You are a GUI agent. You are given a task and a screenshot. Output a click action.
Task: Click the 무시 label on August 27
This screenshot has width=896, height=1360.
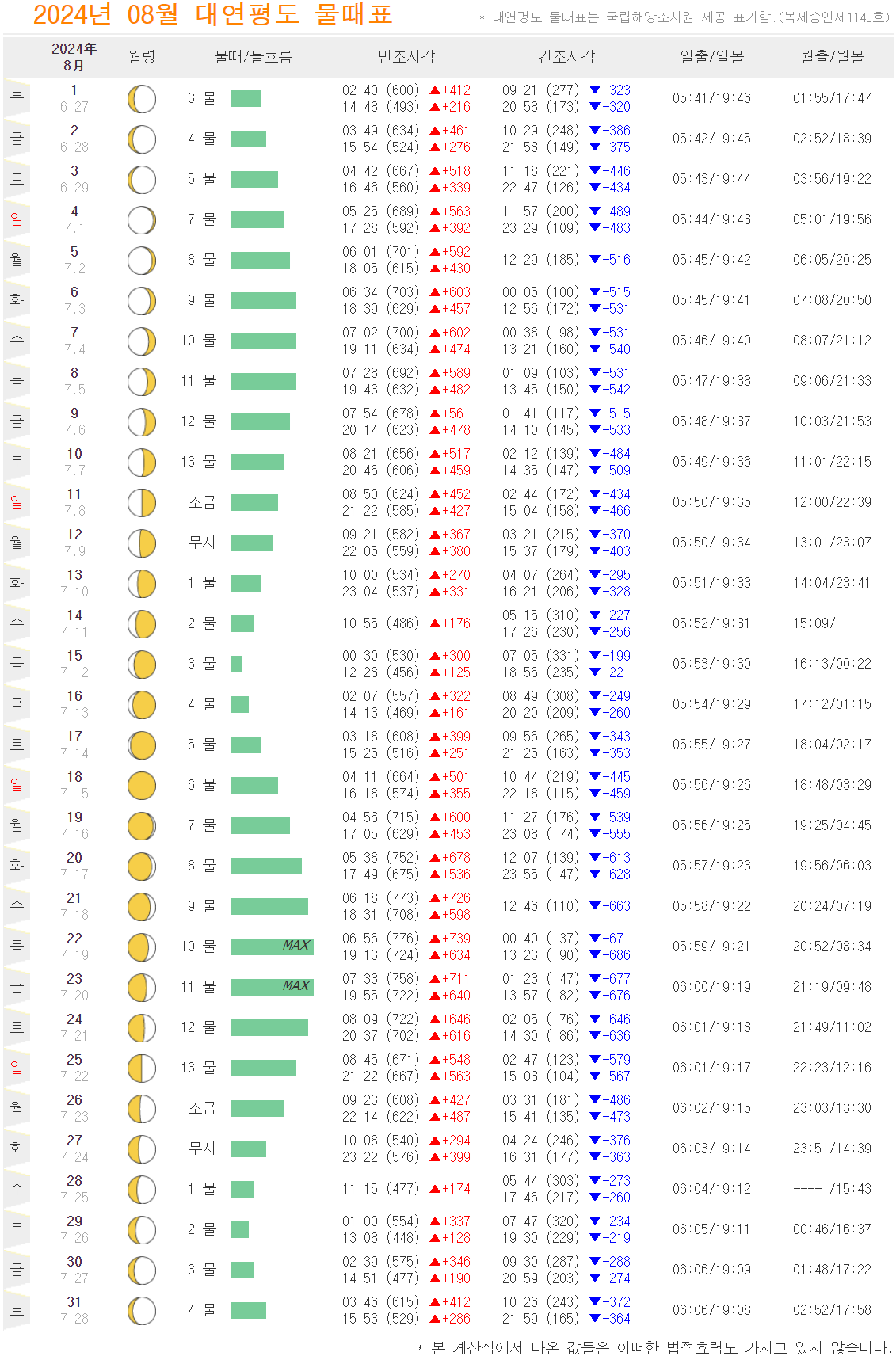coord(202,1149)
